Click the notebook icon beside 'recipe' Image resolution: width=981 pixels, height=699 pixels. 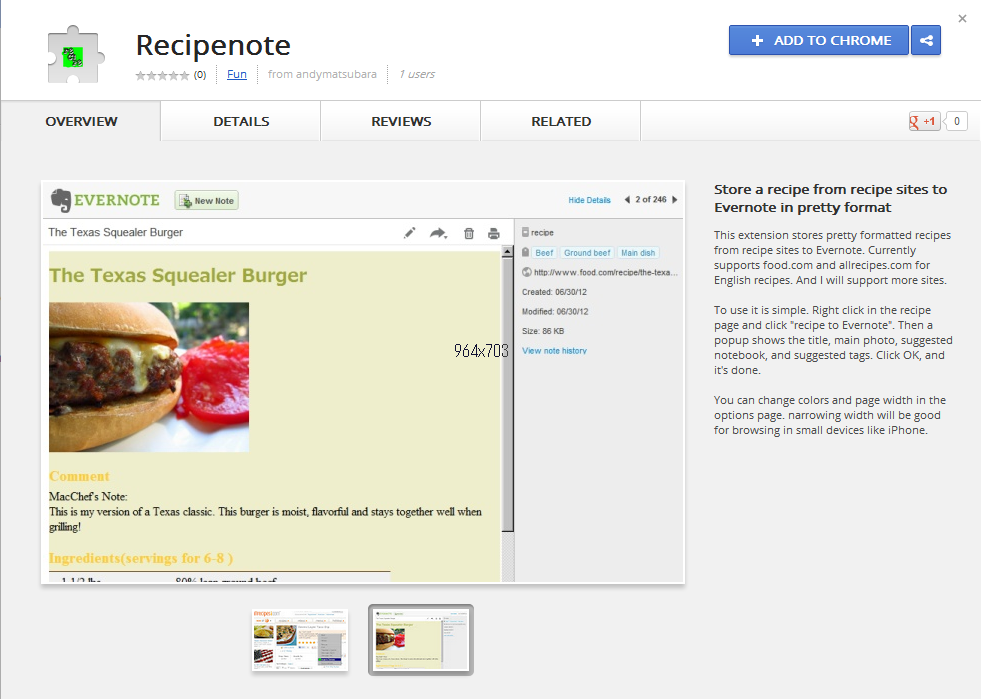(x=526, y=232)
